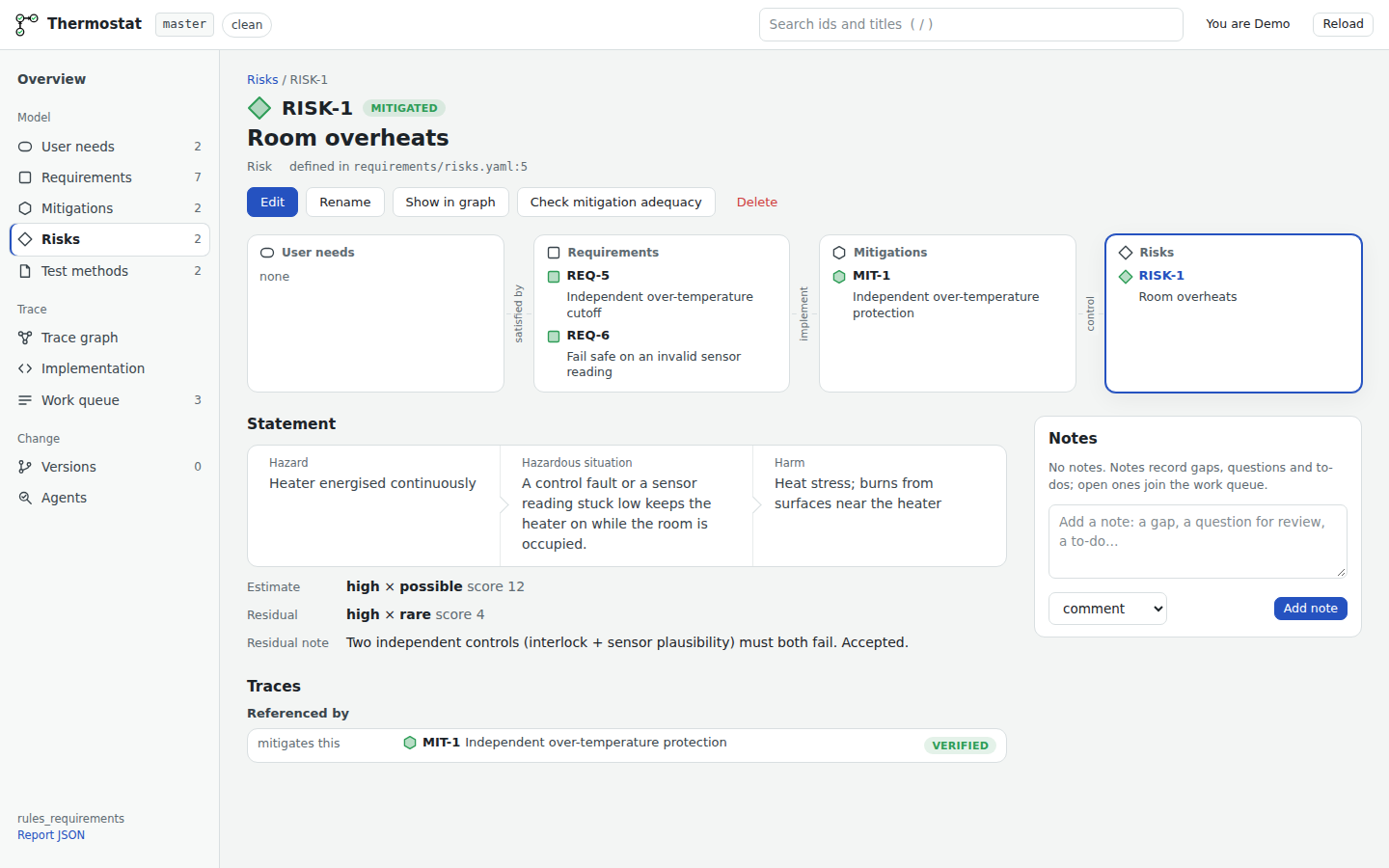Click the blue Edit button
The width and height of the screenshot is (1389, 868).
click(x=272, y=203)
